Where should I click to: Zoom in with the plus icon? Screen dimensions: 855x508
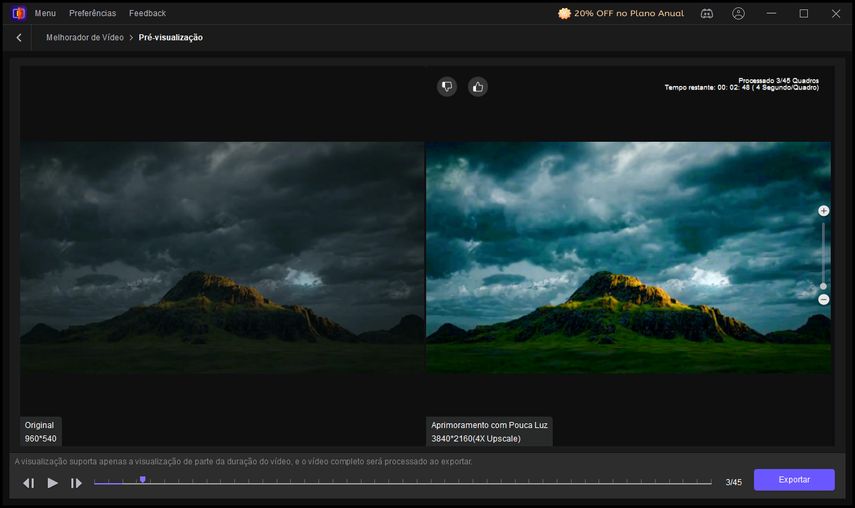[x=823, y=211]
